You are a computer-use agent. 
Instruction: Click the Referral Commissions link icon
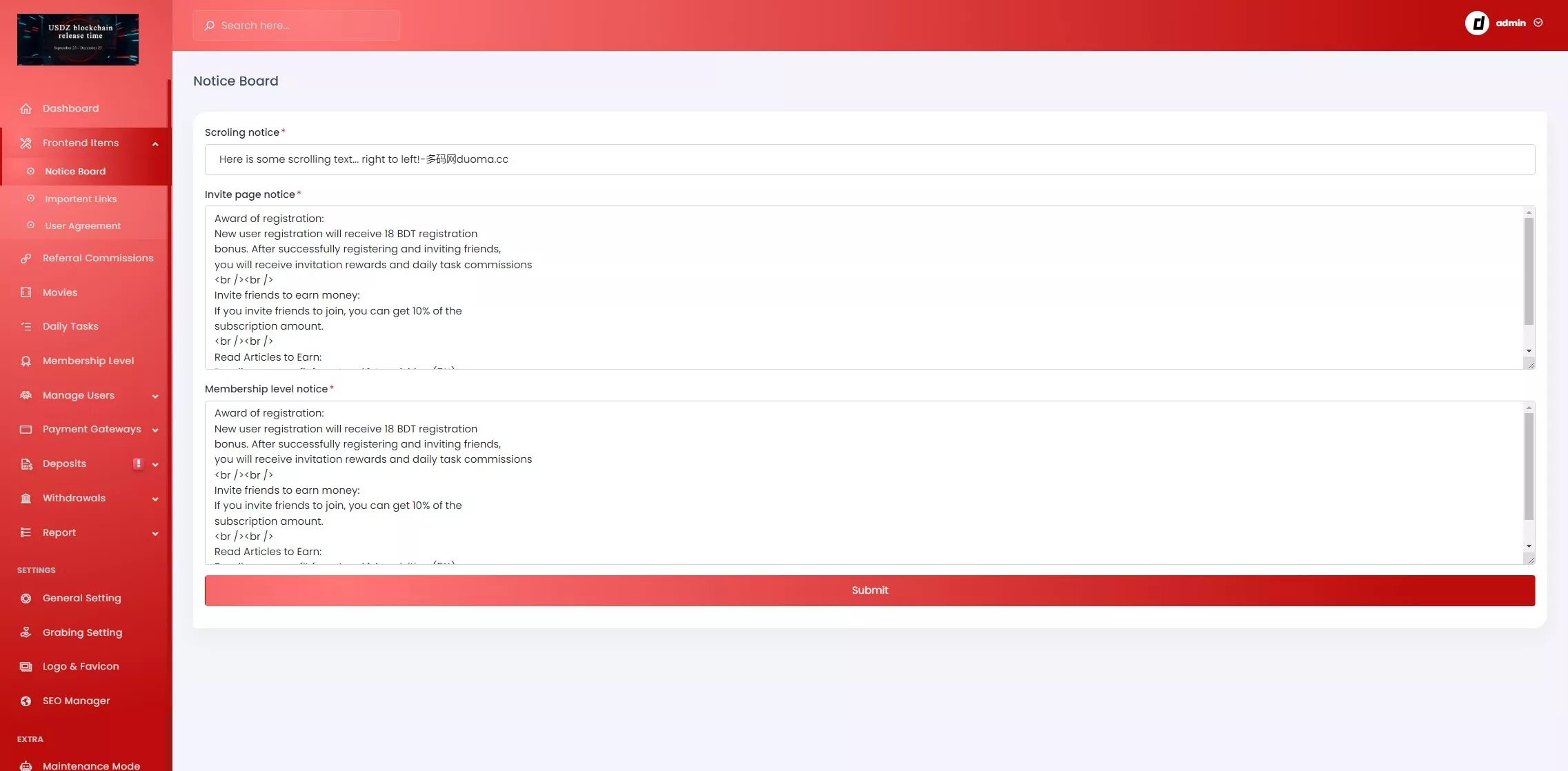point(26,258)
